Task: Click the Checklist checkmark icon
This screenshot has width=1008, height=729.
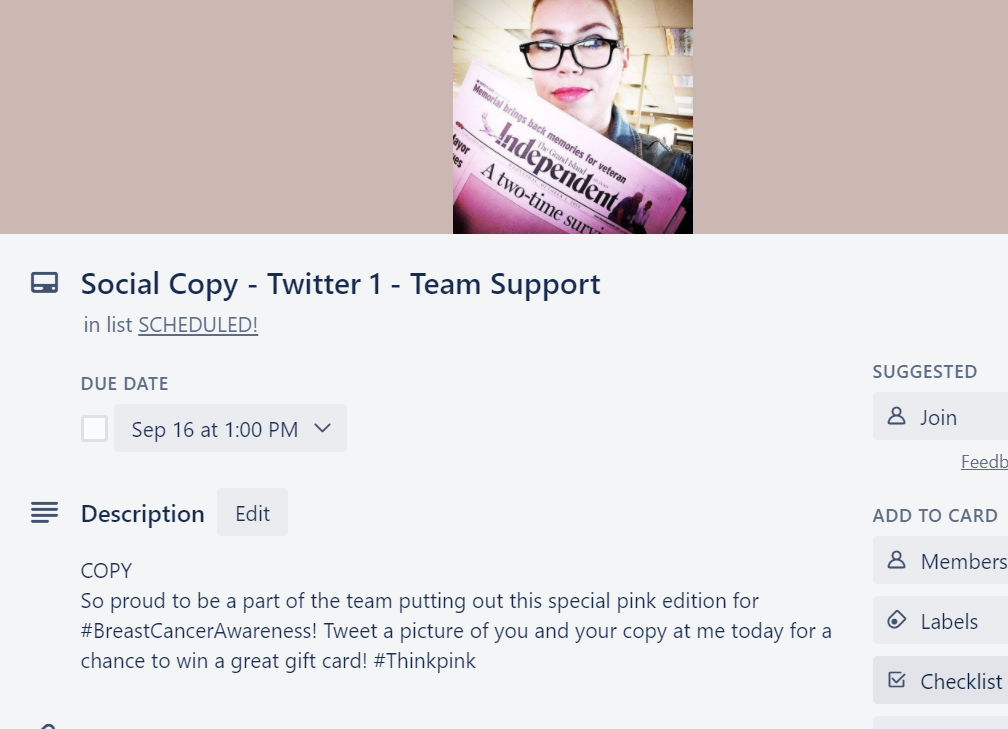Action: pyautogui.click(x=896, y=680)
